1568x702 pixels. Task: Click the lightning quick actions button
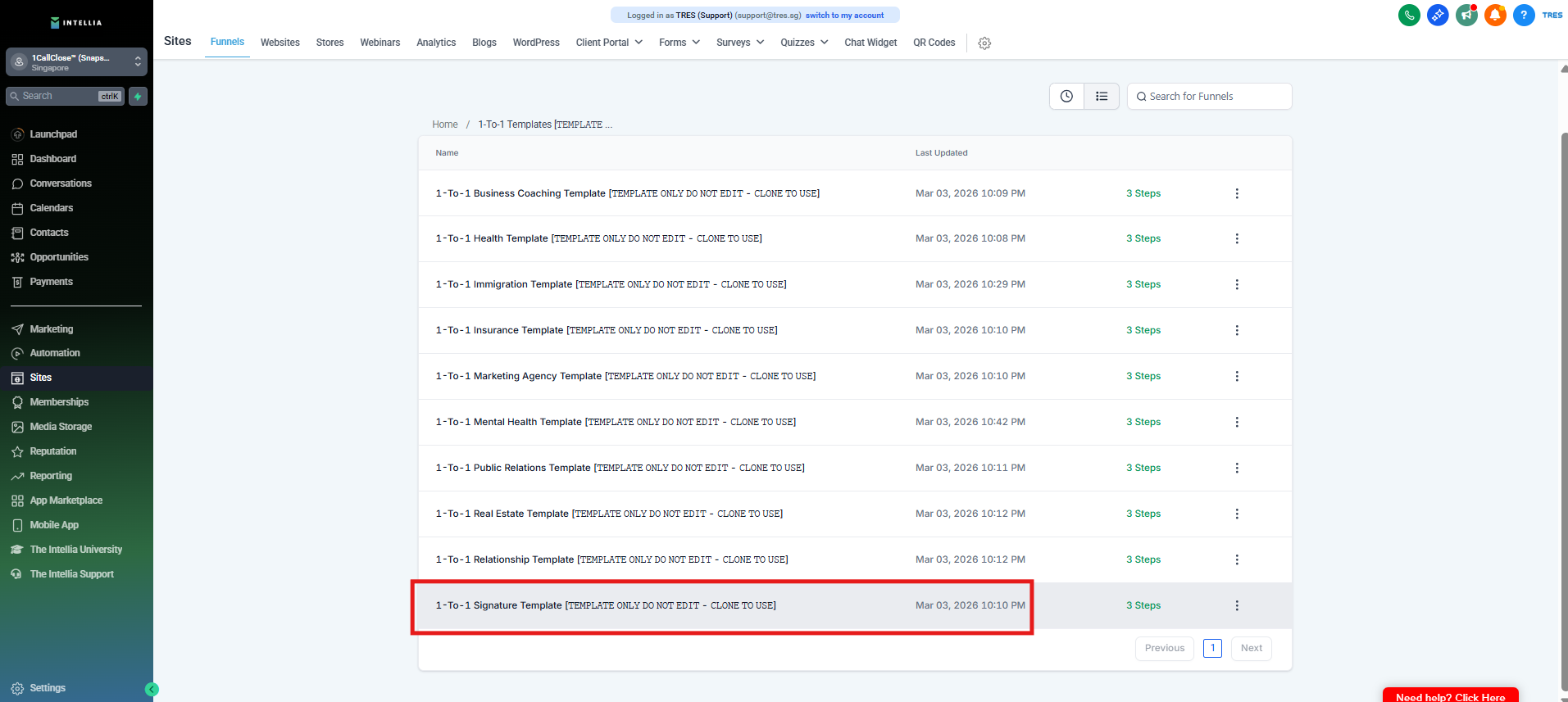tap(138, 97)
